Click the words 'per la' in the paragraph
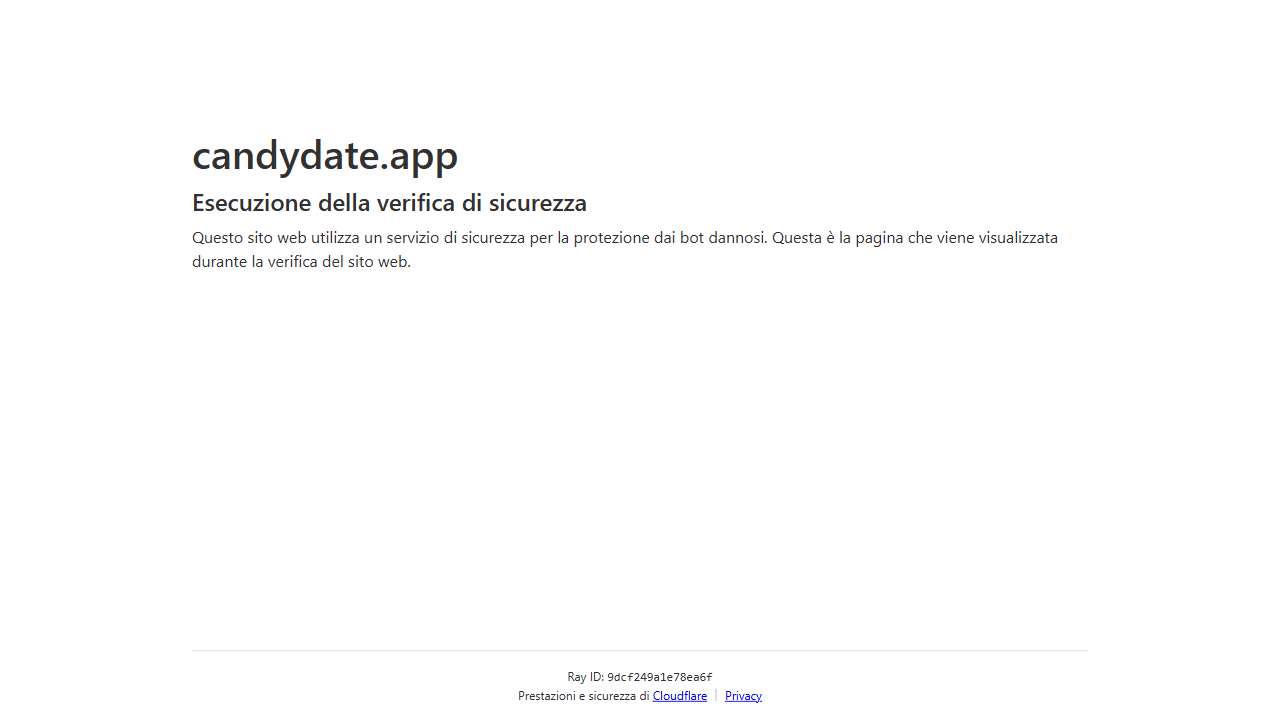Image resolution: width=1280 pixels, height=720 pixels. (549, 238)
